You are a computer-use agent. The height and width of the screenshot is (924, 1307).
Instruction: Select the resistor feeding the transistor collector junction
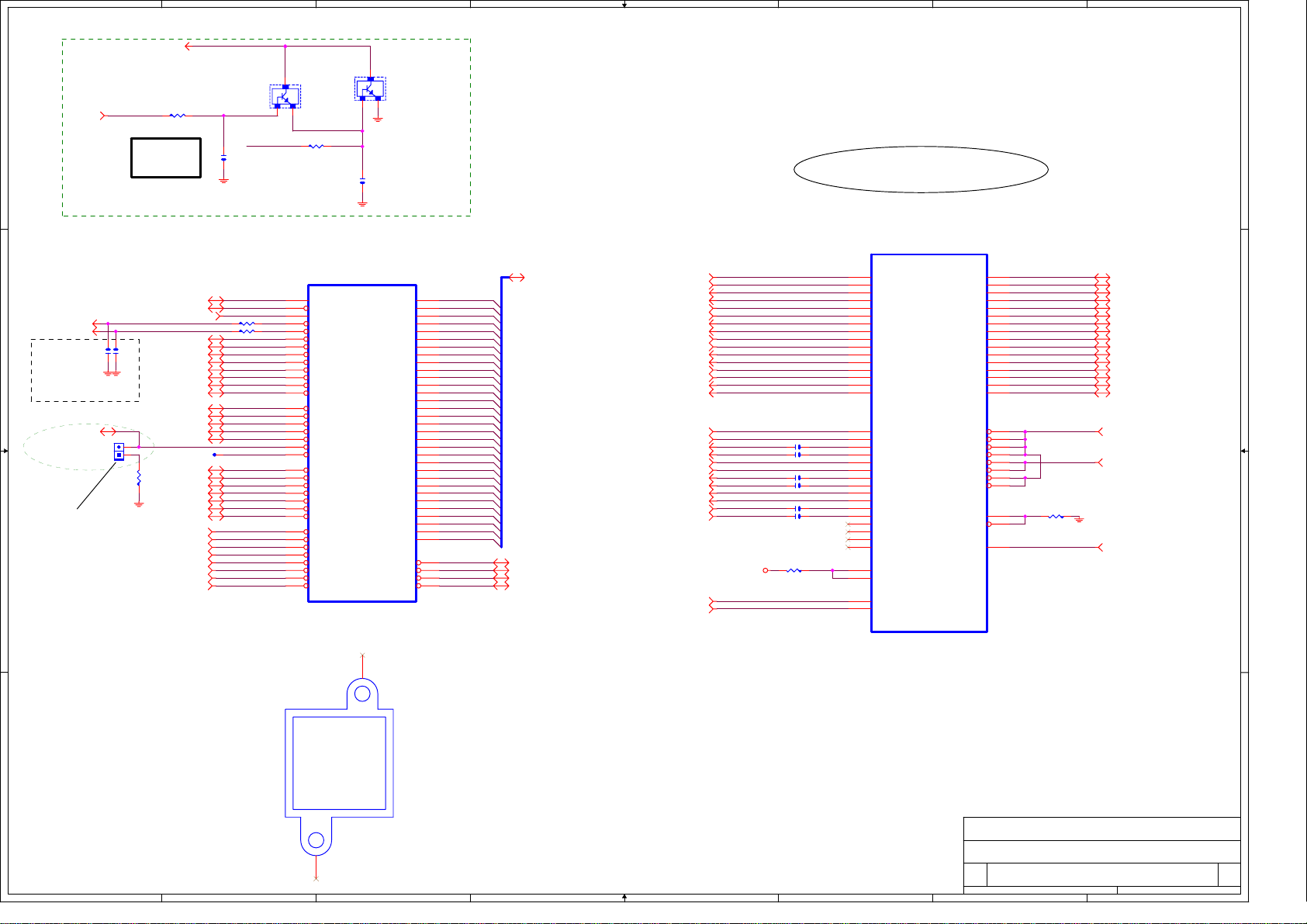click(x=316, y=146)
